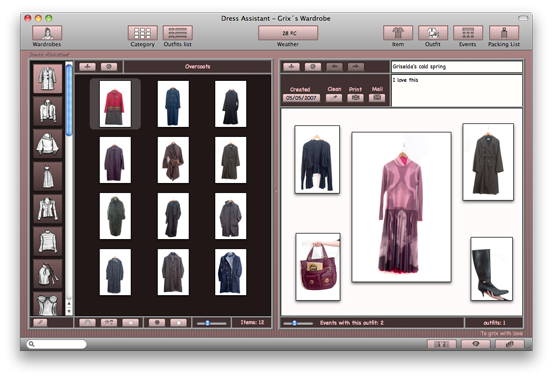The width and height of the screenshot is (552, 378).
Task: Edit the outfit name field Griselda's cold spring
Action: (x=457, y=67)
